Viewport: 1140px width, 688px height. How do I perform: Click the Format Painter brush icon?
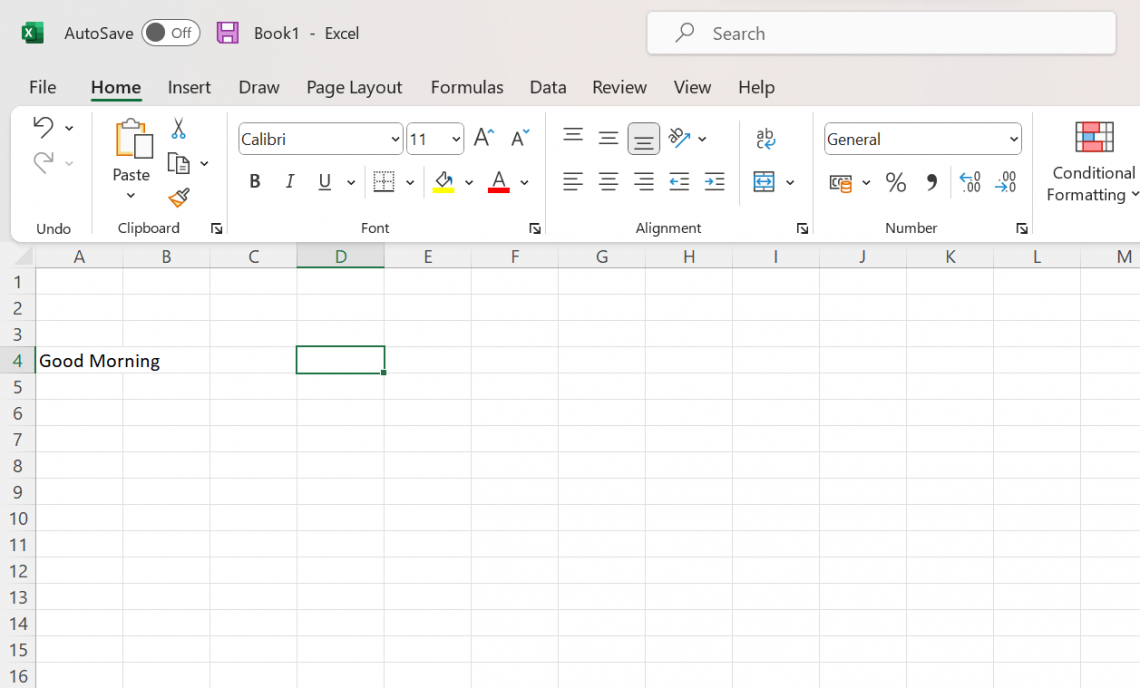tap(179, 198)
